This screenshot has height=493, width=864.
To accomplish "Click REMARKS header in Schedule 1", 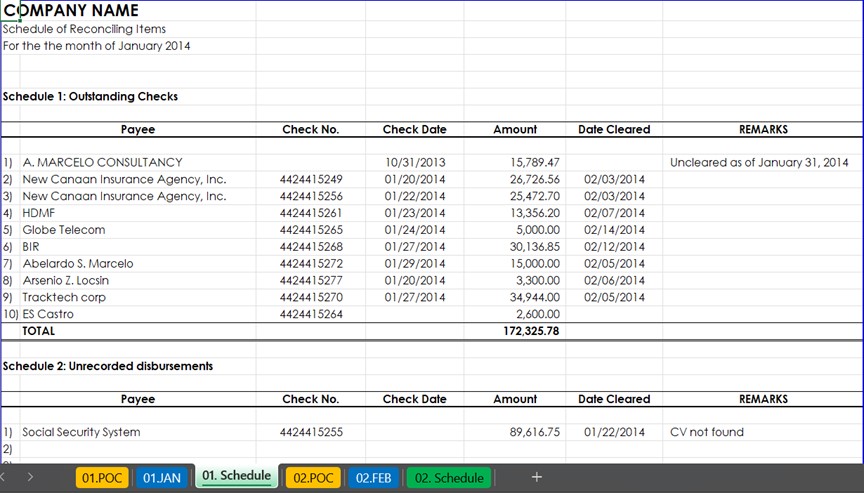I will 763,129.
